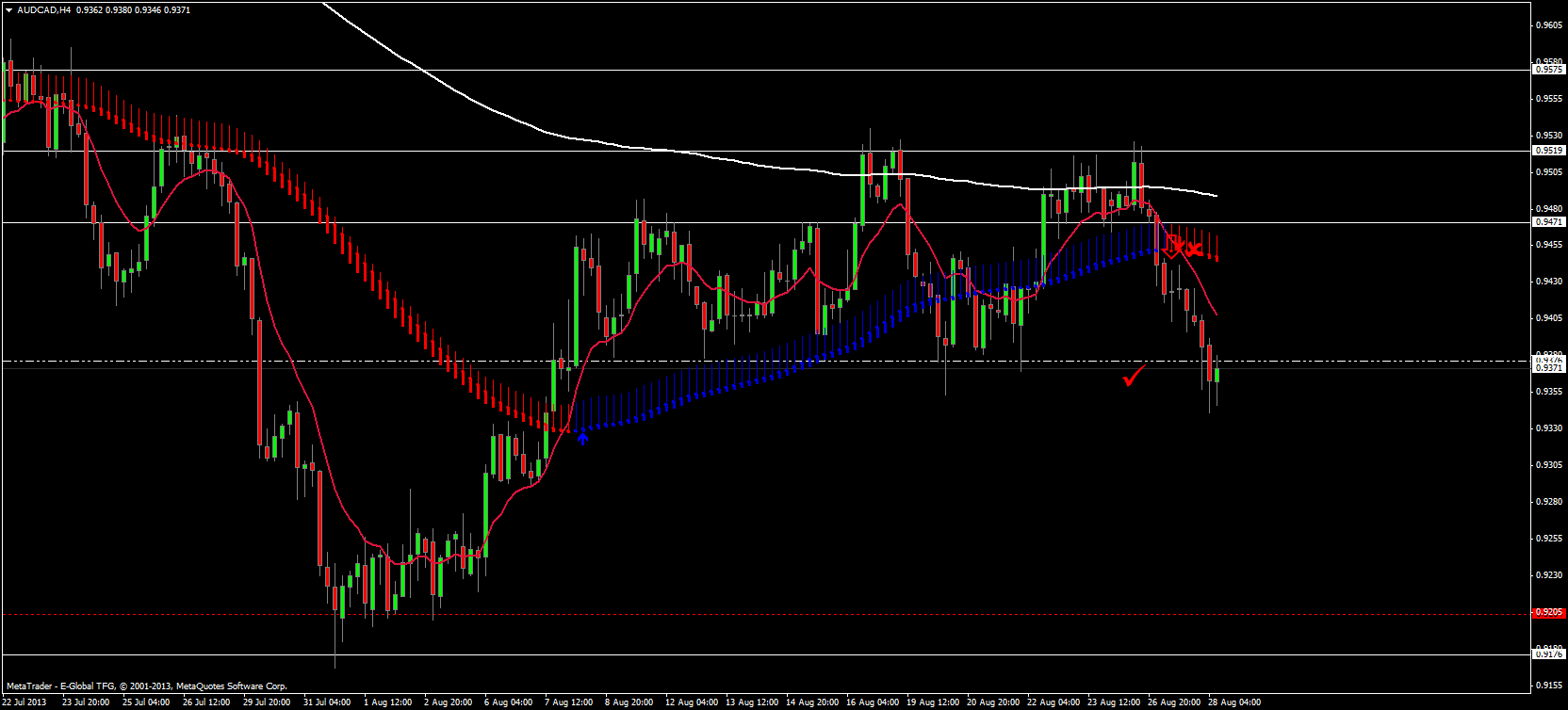The height and width of the screenshot is (710, 1568).
Task: Click the 26 Aug 20:00 time axis label
Action: point(1173,702)
